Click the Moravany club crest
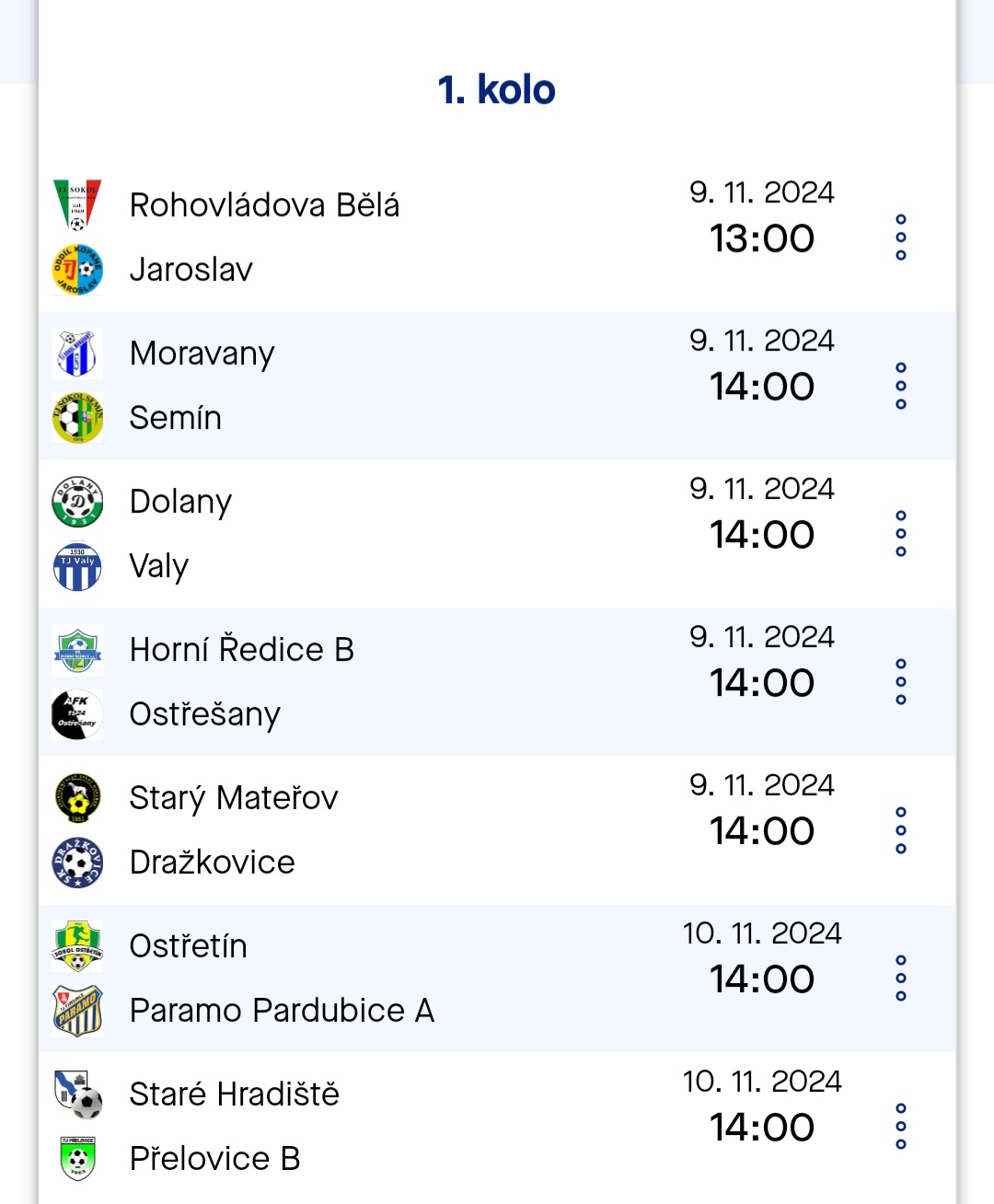 tap(77, 353)
